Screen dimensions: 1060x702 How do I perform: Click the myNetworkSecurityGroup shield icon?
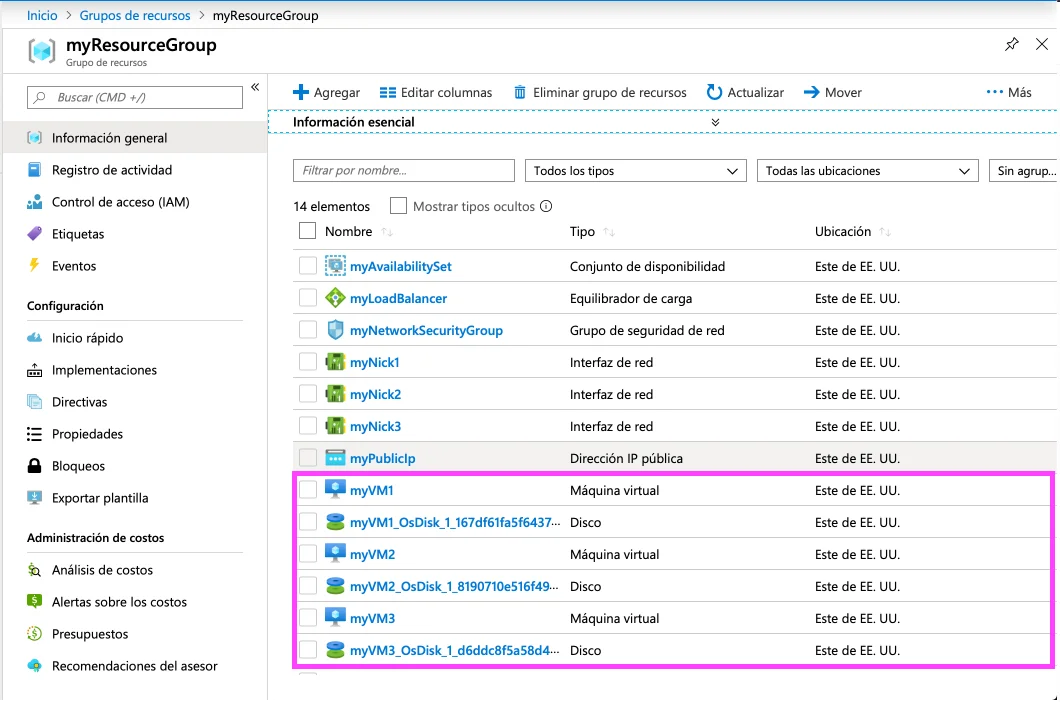point(335,330)
